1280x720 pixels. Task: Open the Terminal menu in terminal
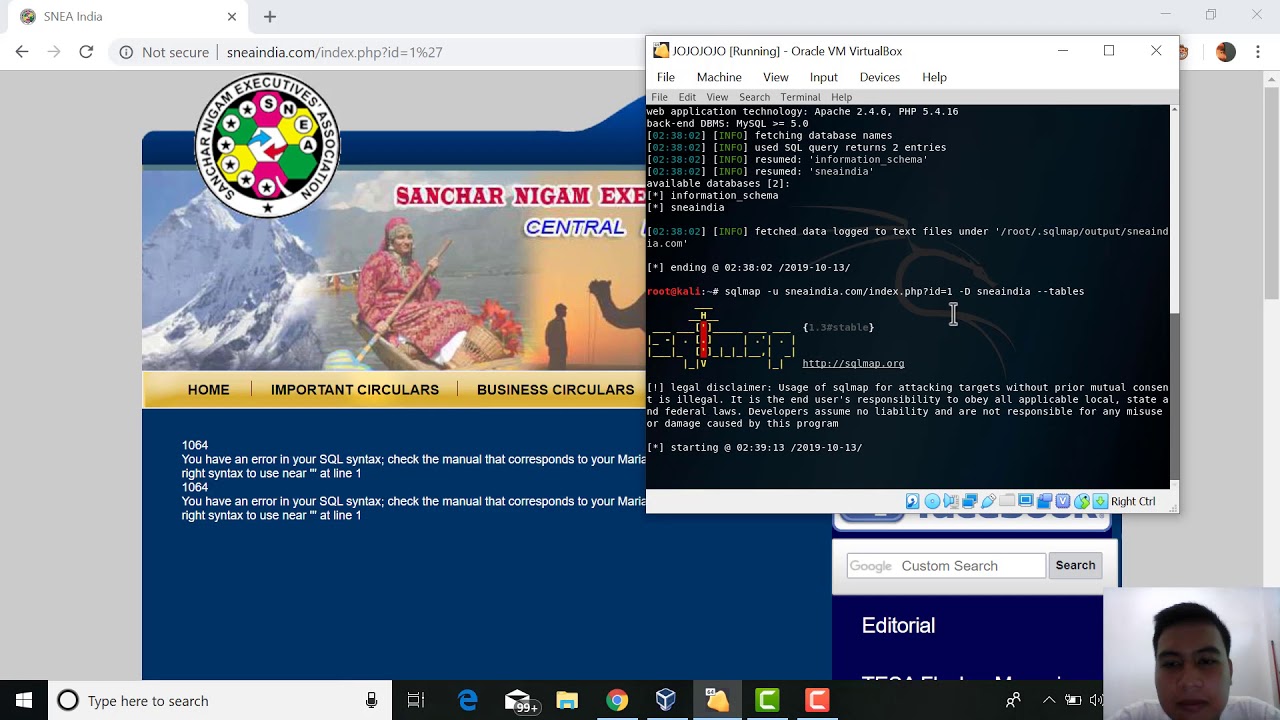click(x=800, y=97)
